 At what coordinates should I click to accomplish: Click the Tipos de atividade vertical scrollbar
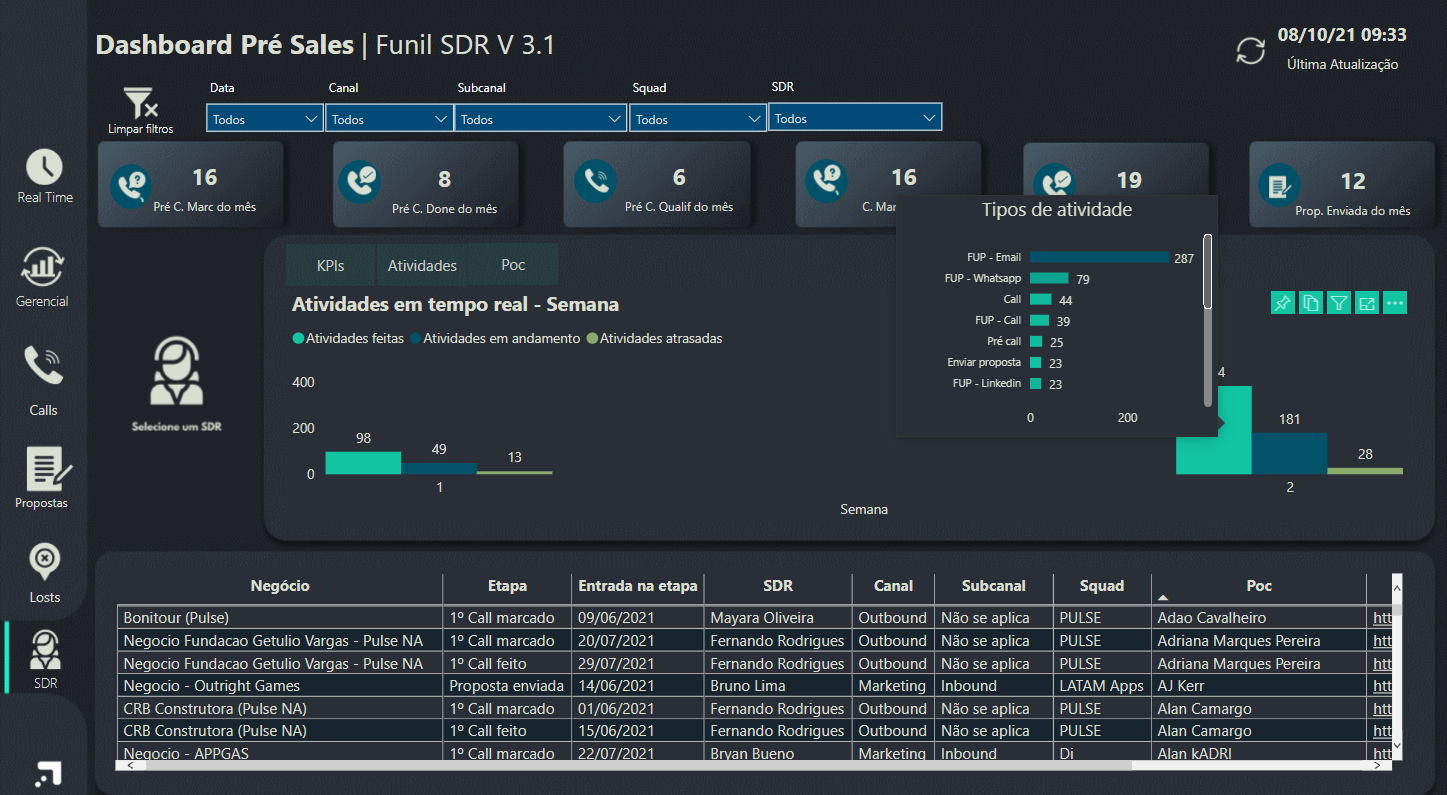point(1207,272)
